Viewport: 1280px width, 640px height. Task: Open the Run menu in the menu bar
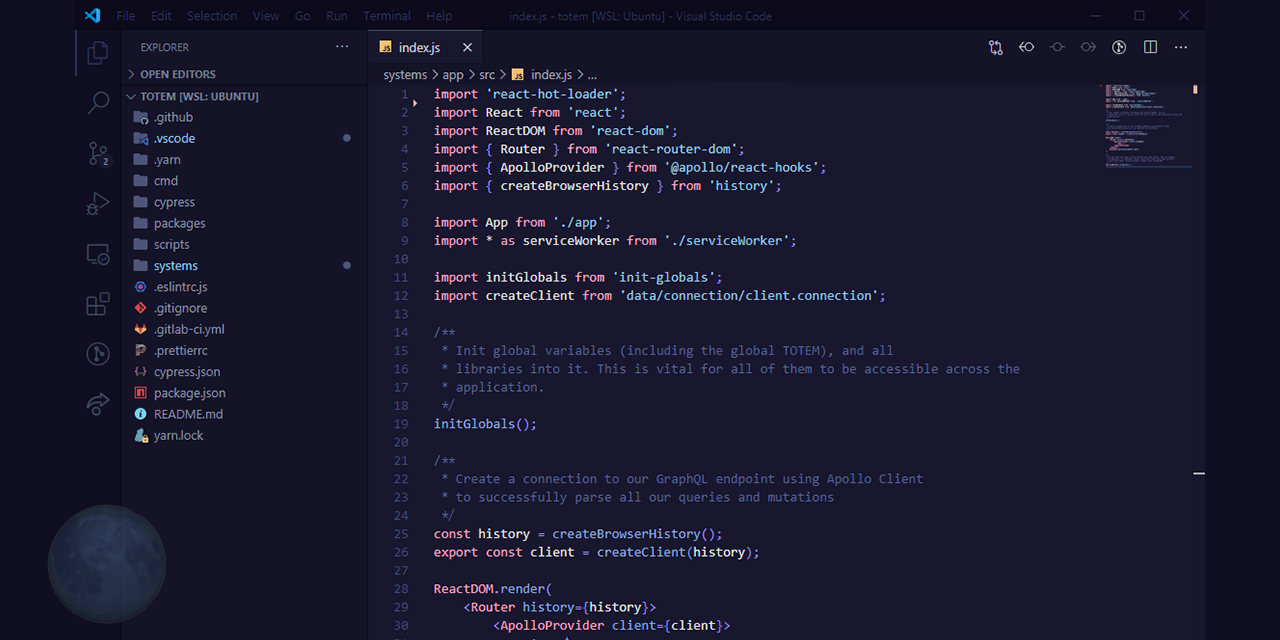click(x=336, y=15)
